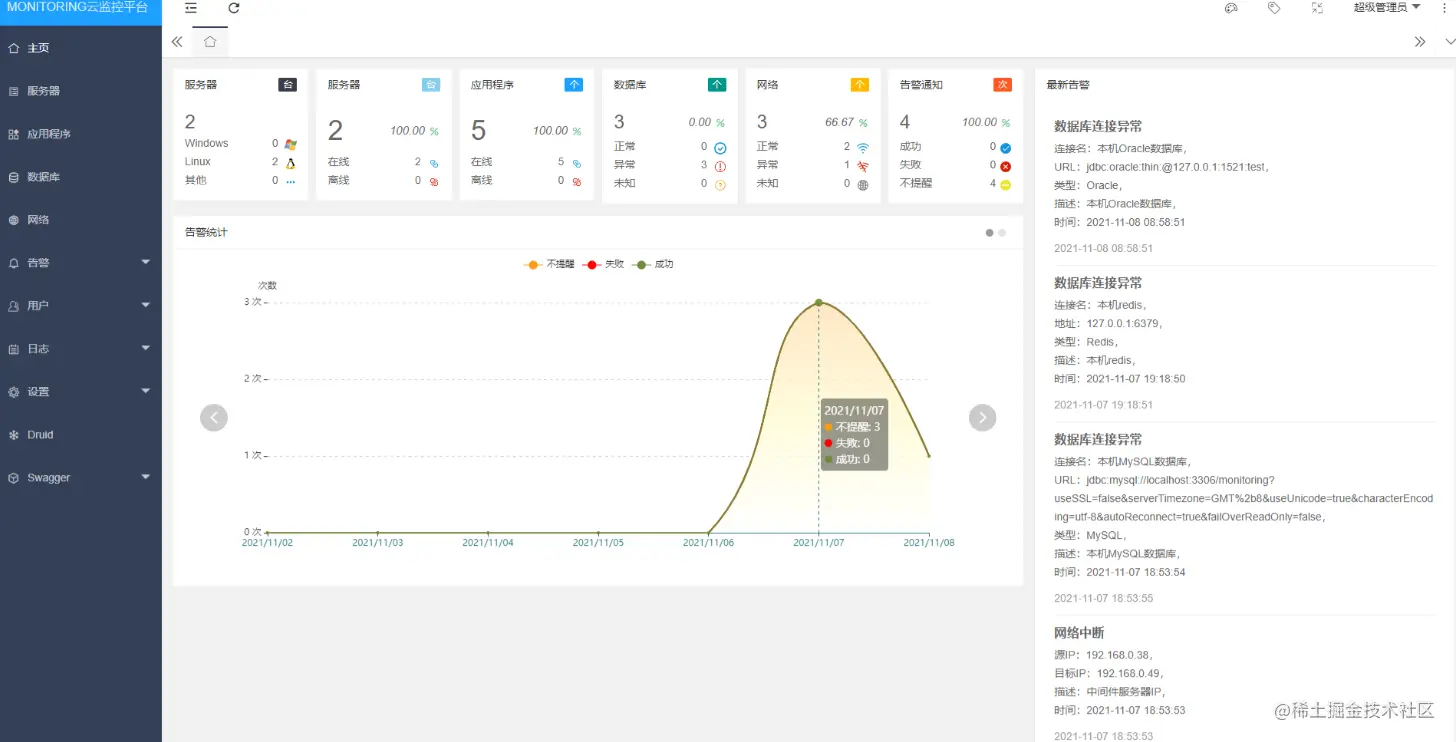Click the dark 台 badge on first 服务器 card
Screen dimensions: 1456x742
(x=288, y=85)
